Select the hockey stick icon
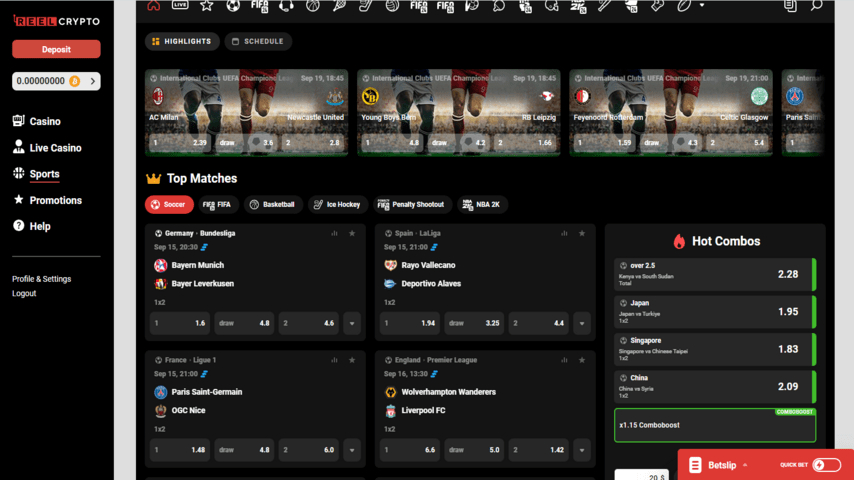Viewport: 854px width, 480px height. (x=365, y=5)
